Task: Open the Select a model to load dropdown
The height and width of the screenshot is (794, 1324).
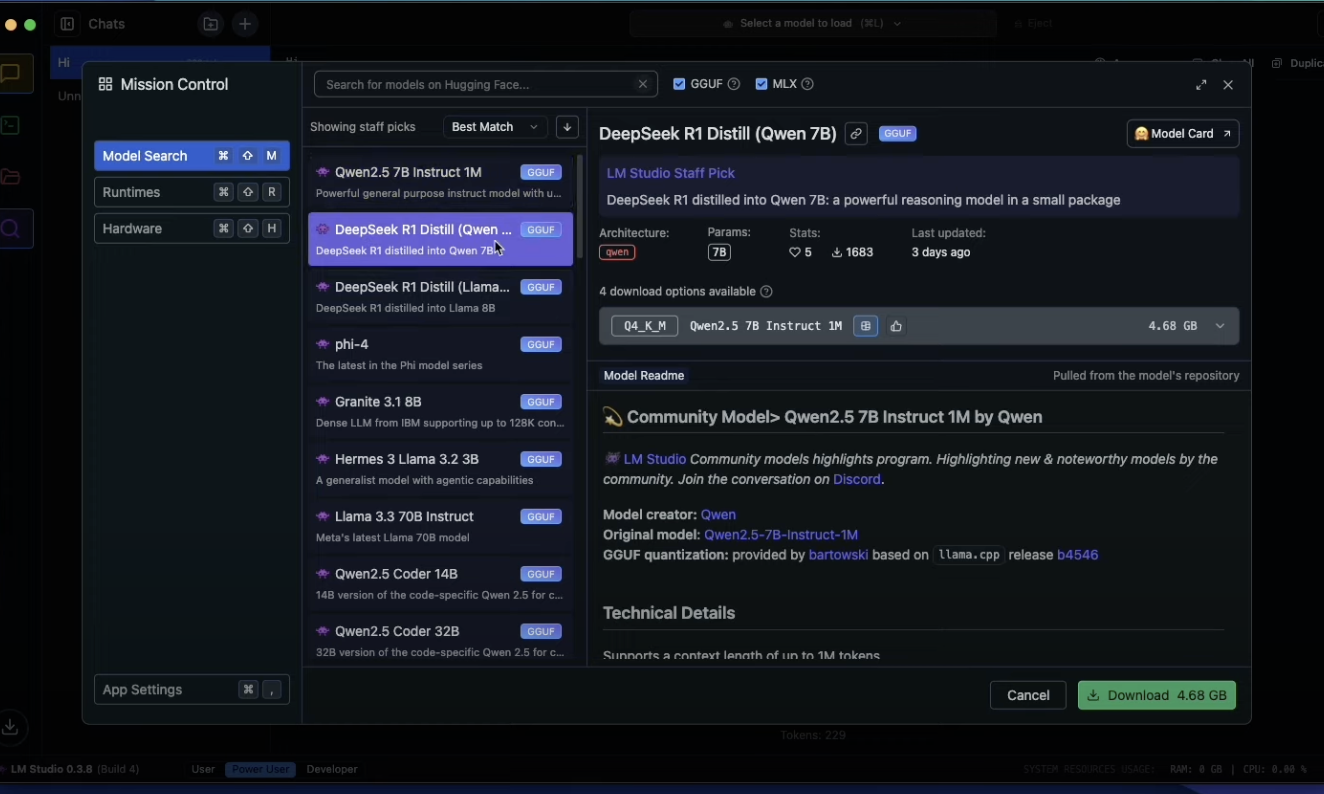Action: 812,23
